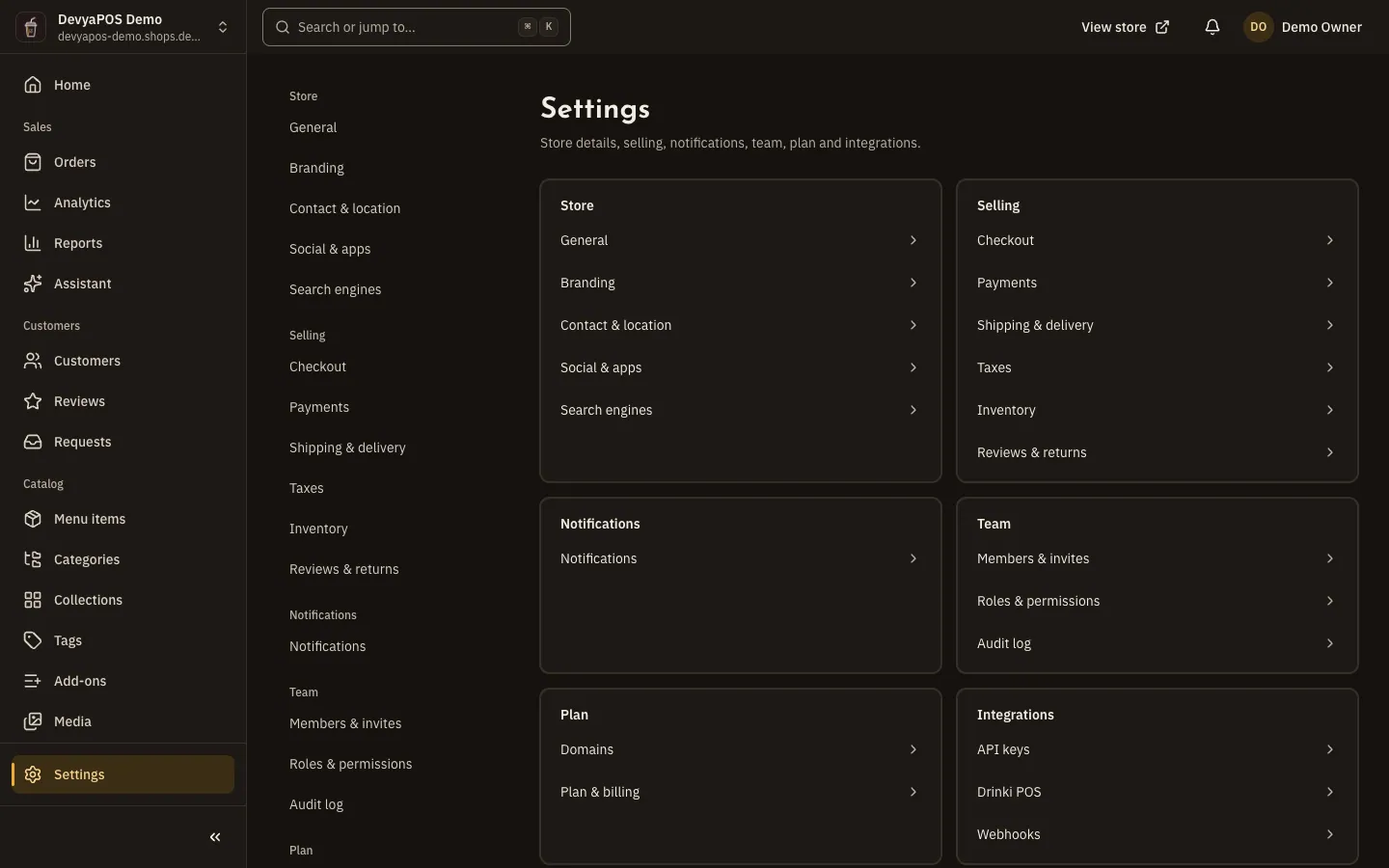Go to Branding in the settings side menu
The image size is (1389, 868).
tap(316, 168)
